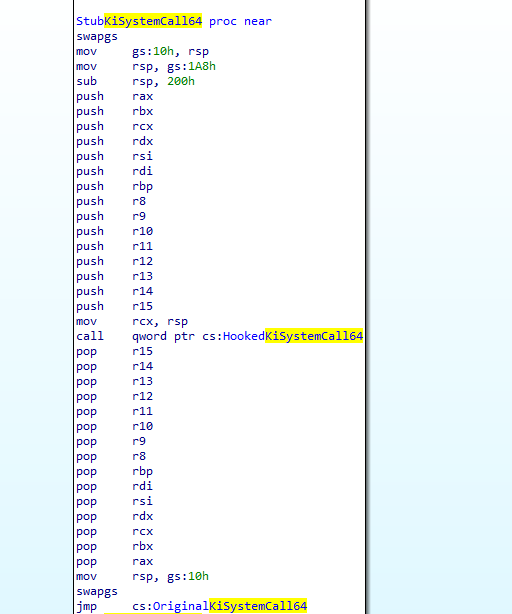Select the final swapgs instruction
Screen dimensions: 512x614
point(97,592)
